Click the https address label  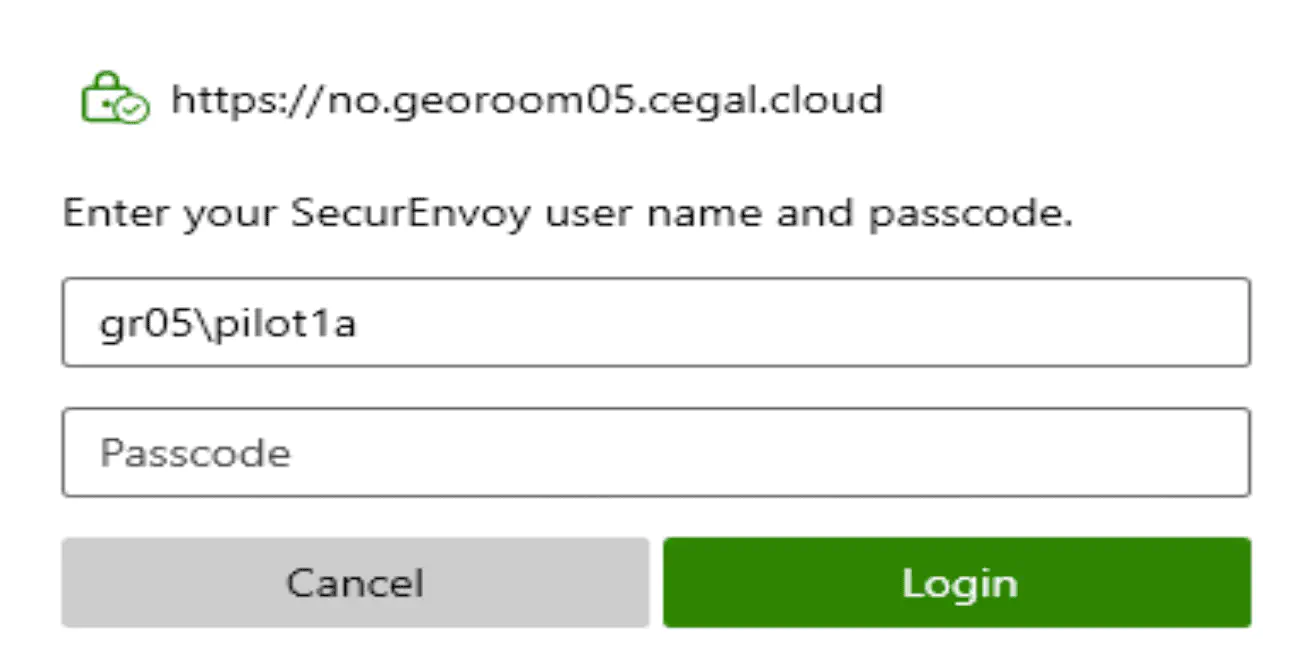pyautogui.click(x=527, y=99)
